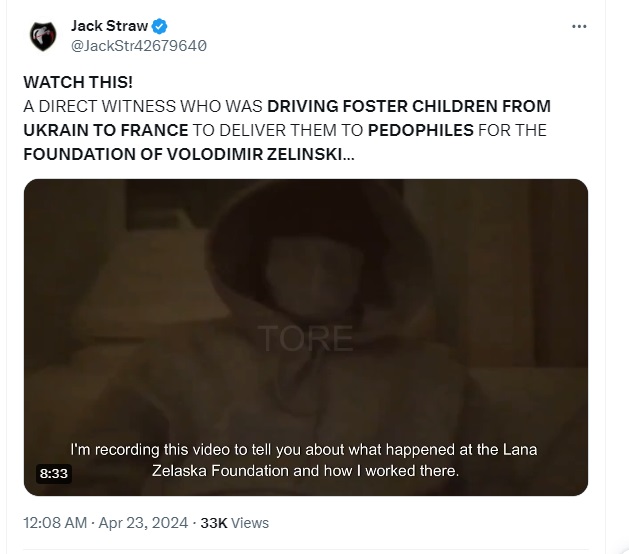Open the three-dot more options menu
This screenshot has width=629, height=554.
[579, 26]
